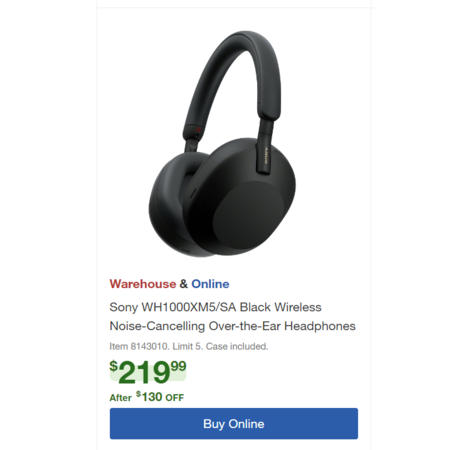
Task: Click the red dot on the headphone hinge
Action: 198,130
